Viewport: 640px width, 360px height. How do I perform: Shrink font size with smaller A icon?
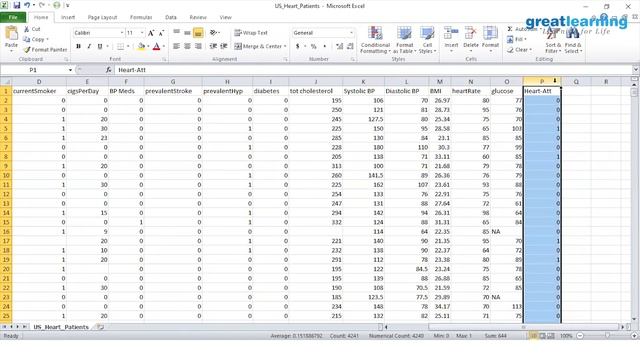[161, 33]
